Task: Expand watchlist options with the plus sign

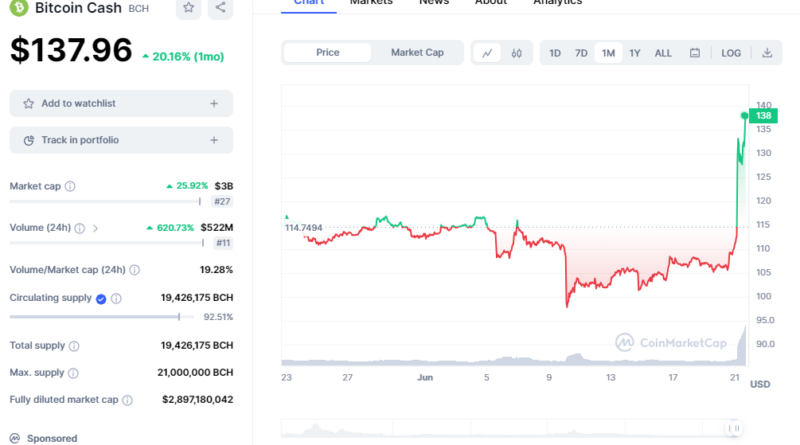Action: [214, 103]
